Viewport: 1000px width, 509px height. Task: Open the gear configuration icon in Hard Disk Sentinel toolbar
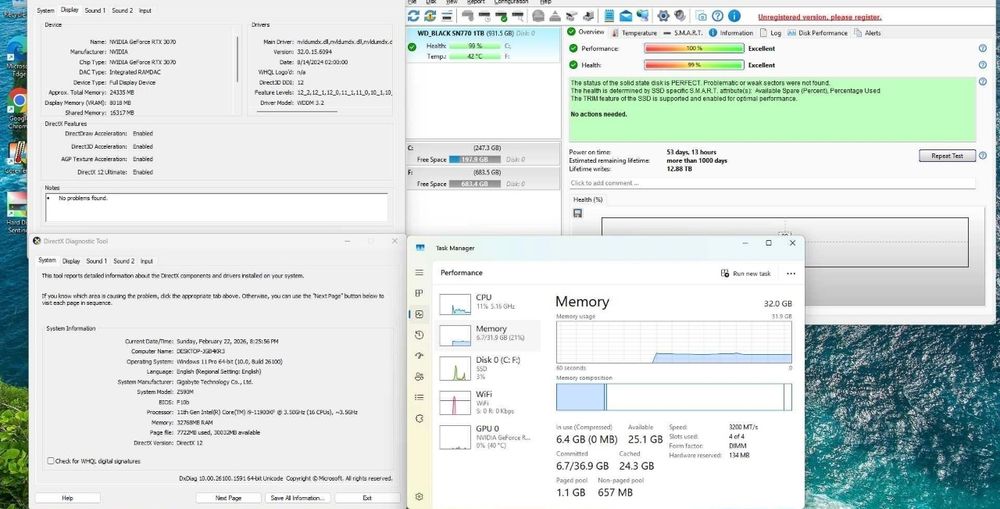(663, 16)
